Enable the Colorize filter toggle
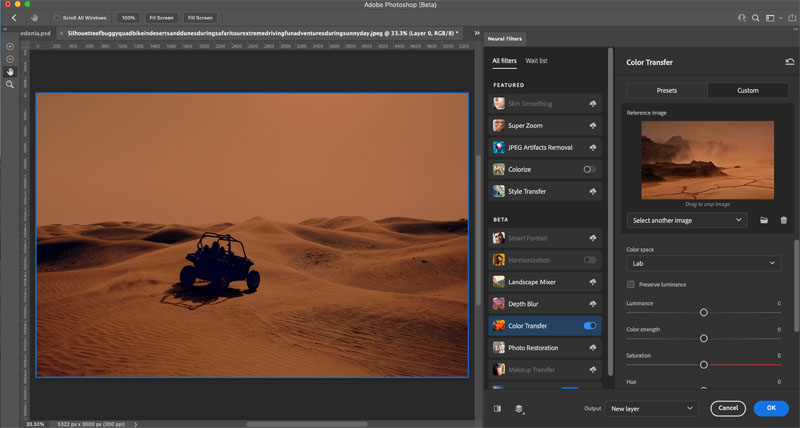This screenshot has width=800, height=428. 590,169
